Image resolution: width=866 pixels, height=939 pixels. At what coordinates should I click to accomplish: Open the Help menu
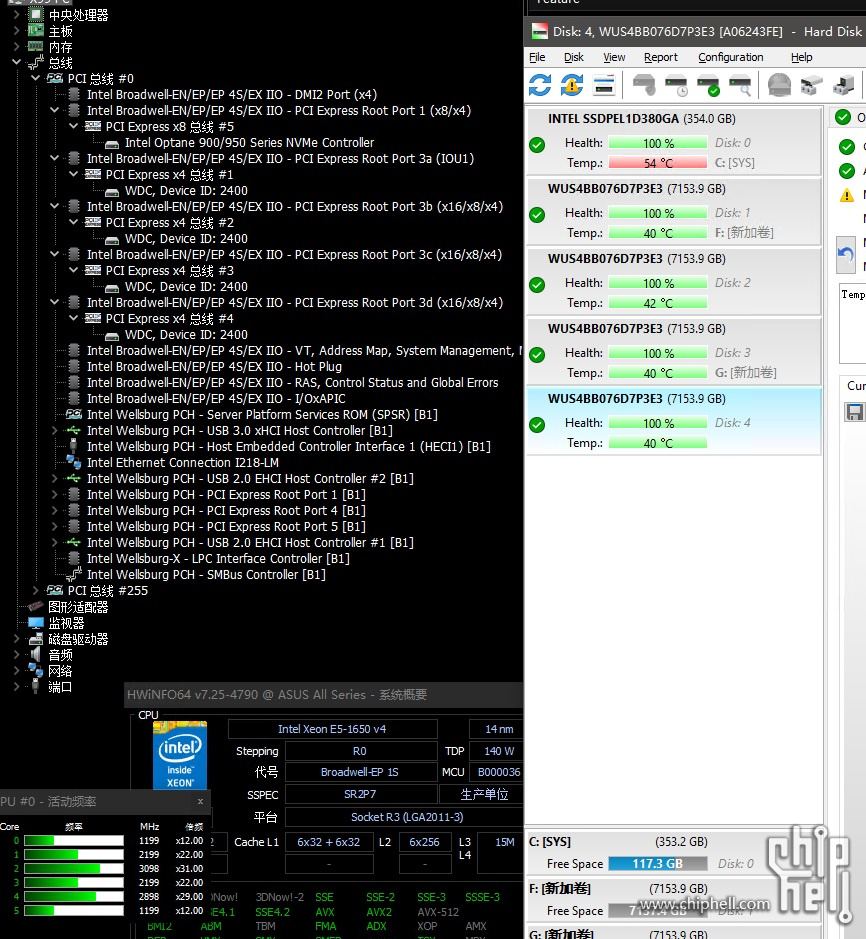[x=801, y=57]
